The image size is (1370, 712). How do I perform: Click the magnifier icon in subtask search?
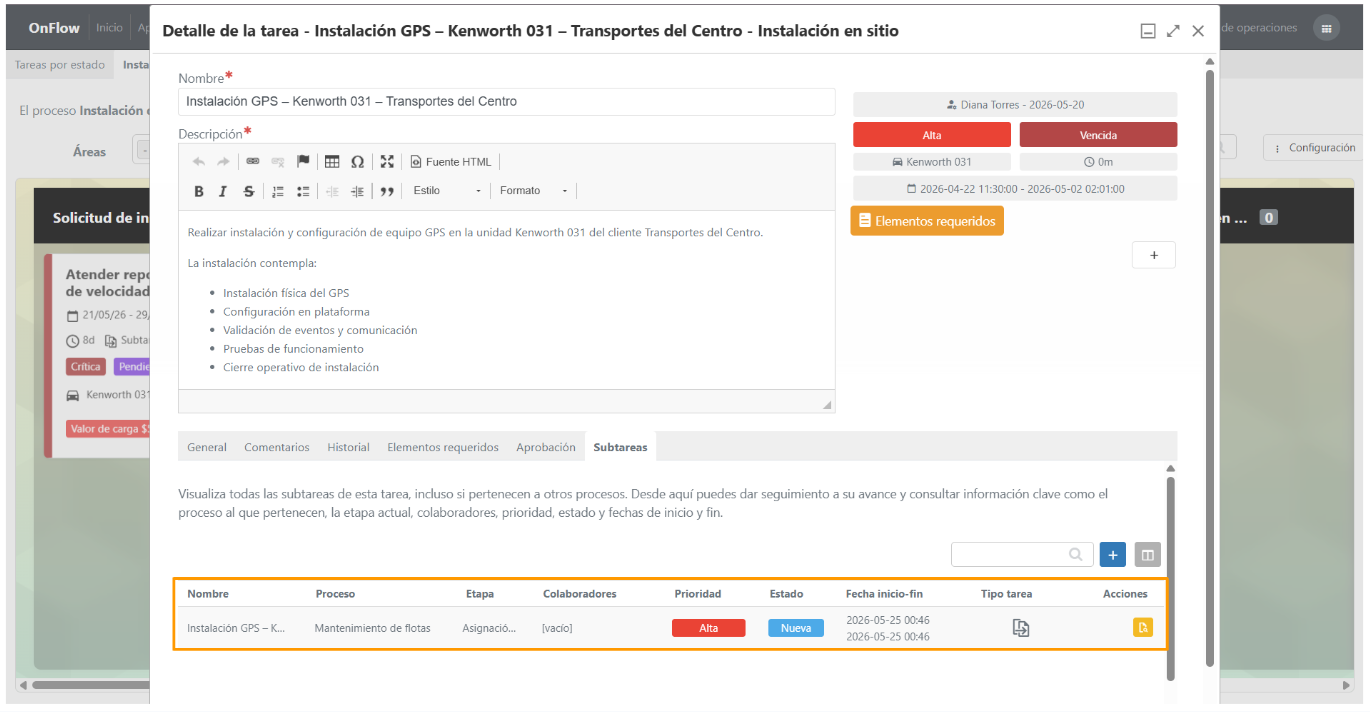1076,554
